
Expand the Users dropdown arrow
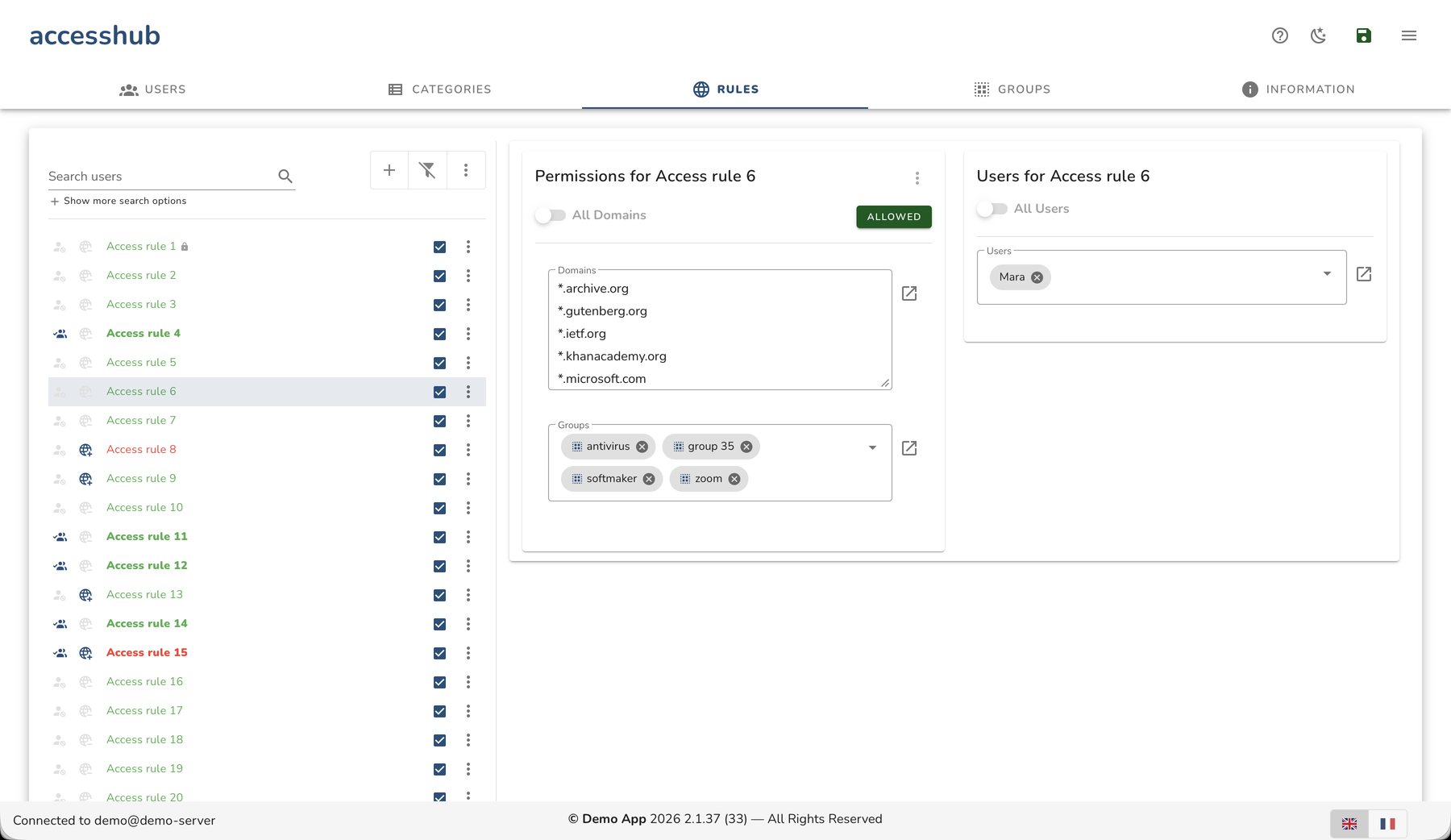coord(1327,273)
